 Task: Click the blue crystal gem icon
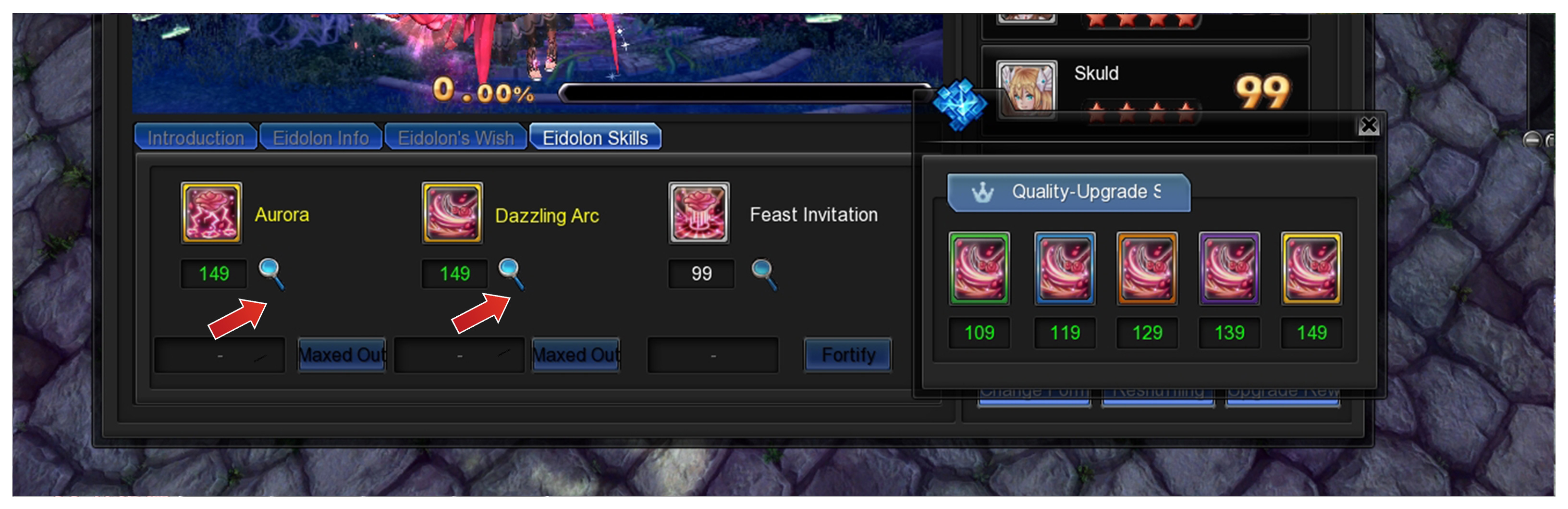tap(960, 105)
